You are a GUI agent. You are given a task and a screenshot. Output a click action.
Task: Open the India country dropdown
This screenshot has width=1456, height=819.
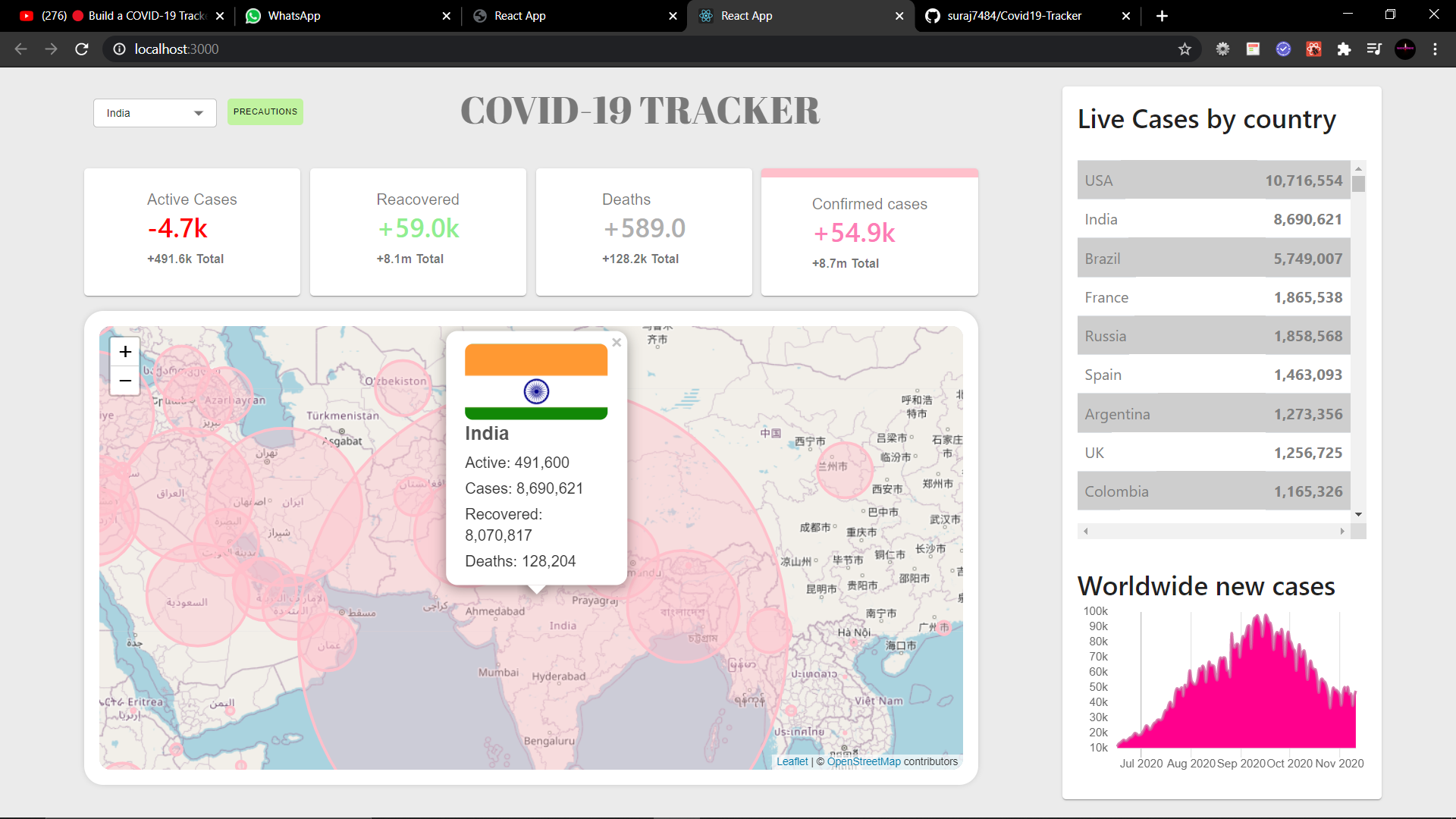tap(155, 113)
